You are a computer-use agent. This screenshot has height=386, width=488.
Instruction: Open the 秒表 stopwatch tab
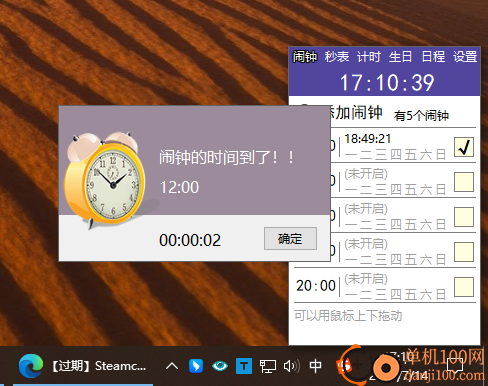tap(337, 57)
